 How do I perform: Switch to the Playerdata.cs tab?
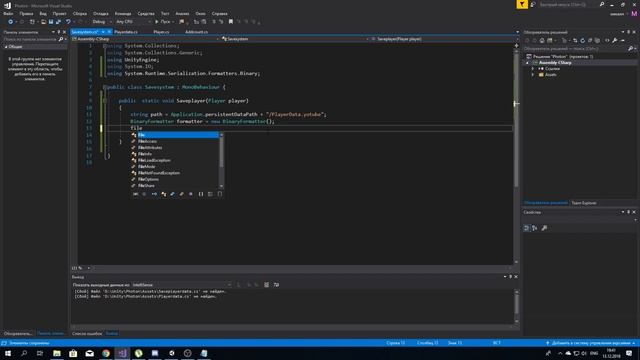[126, 32]
